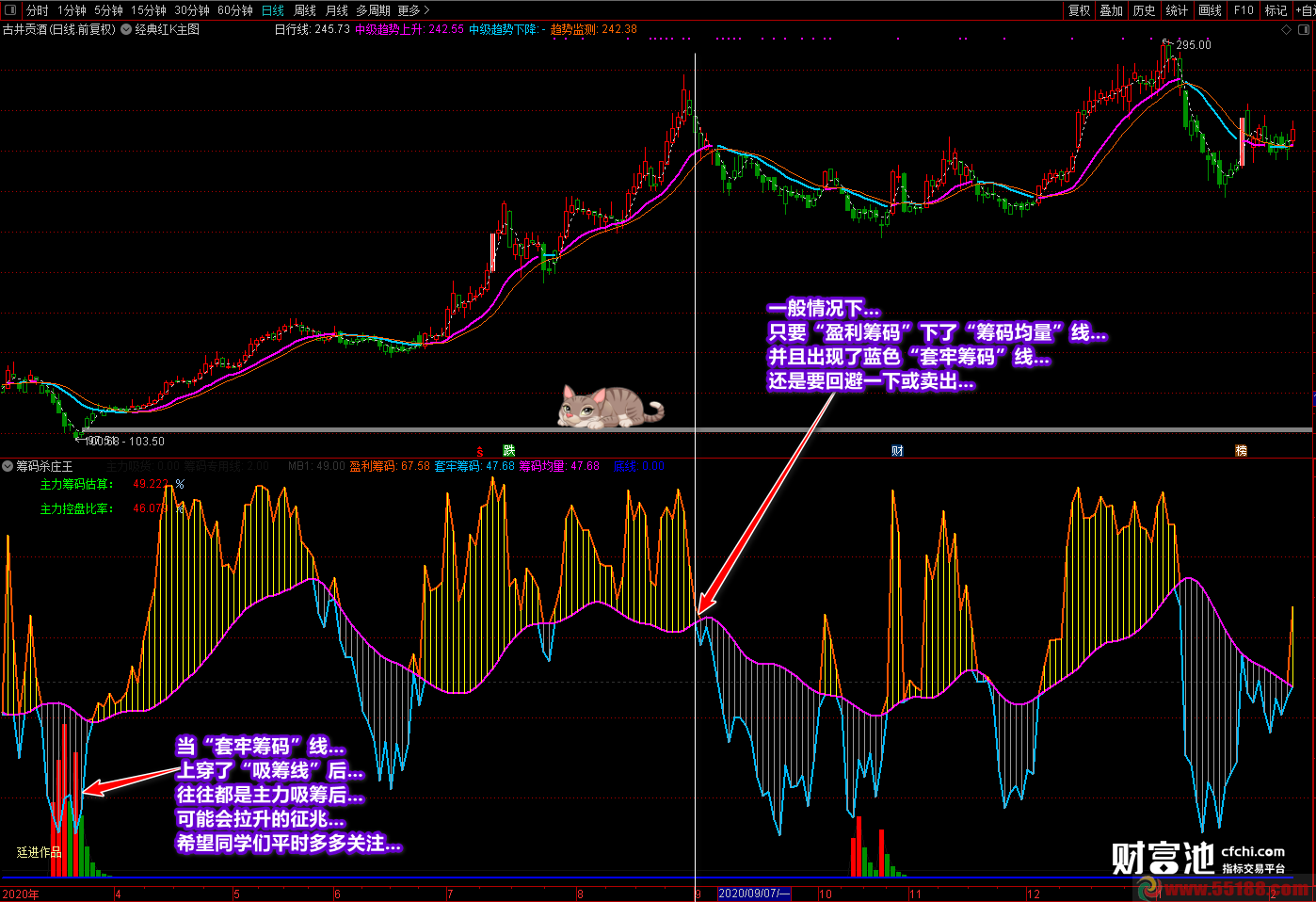Click the red S signal marker
The image size is (1316, 902).
[480, 452]
